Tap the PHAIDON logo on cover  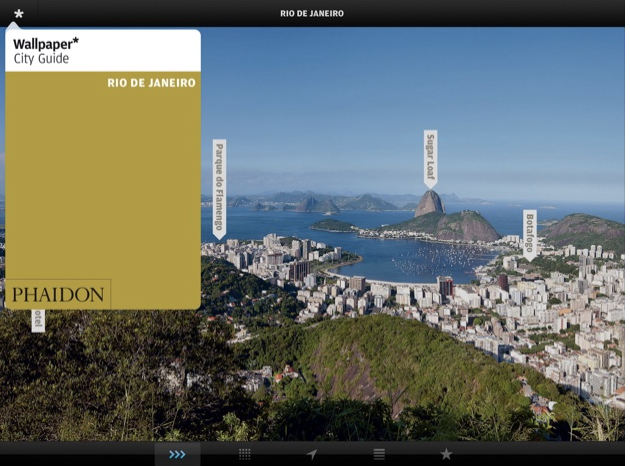click(x=58, y=294)
